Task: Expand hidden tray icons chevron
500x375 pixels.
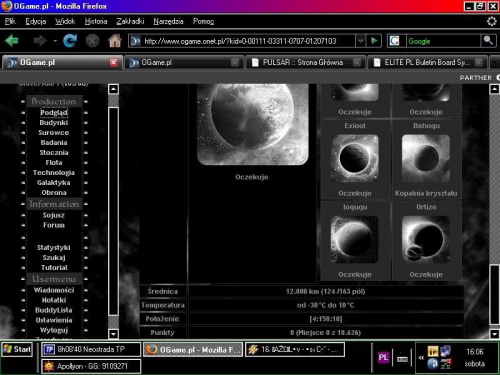Action: [x=421, y=358]
